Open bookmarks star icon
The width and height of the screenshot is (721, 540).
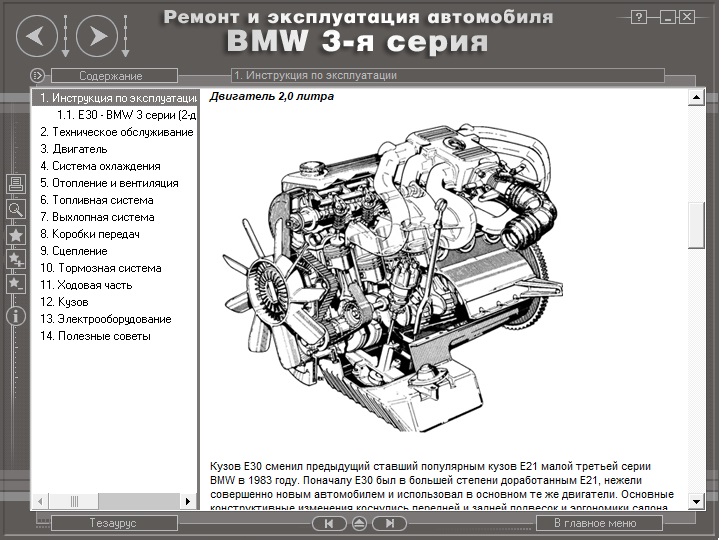pos(16,235)
